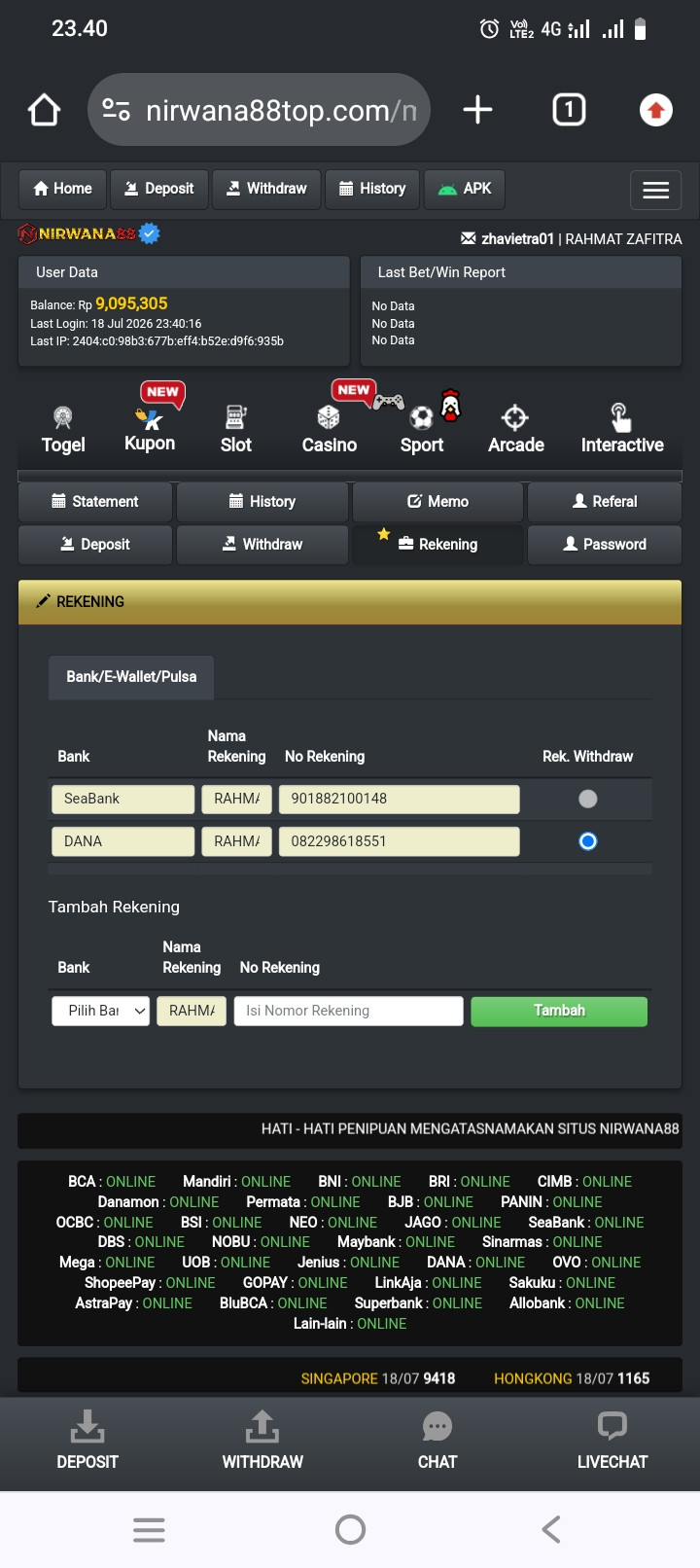Click the GOPAY : ONLINE status
This screenshot has width=700, height=1568.
296,1283
